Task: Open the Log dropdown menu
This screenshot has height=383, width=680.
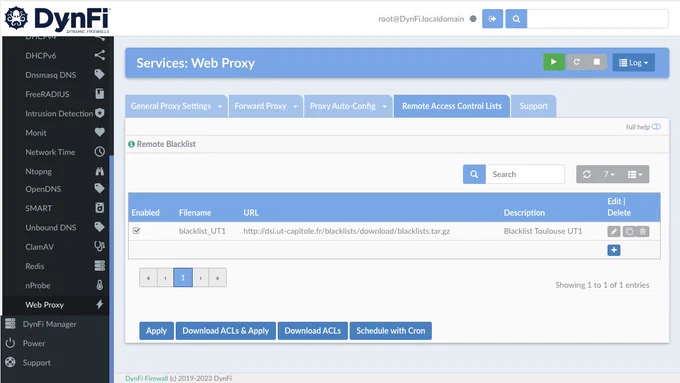Action: pos(634,62)
